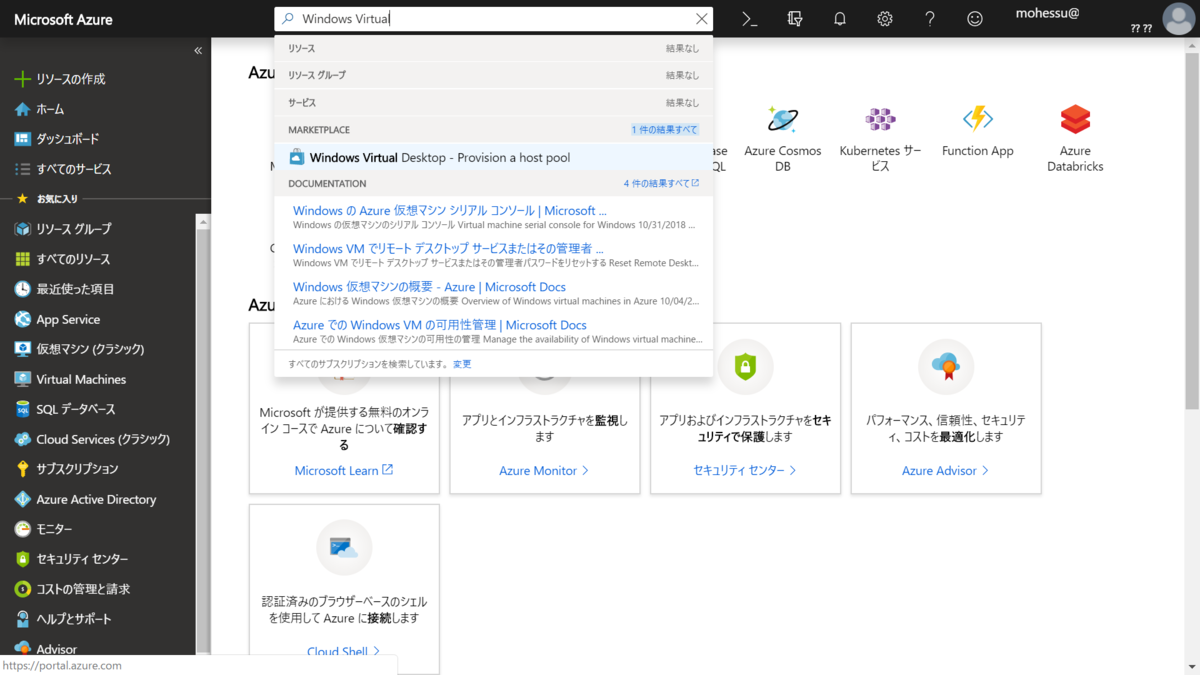The width and height of the screenshot is (1200, 675).
Task: Click the Azure Active Directory icon
Action: click(x=22, y=499)
